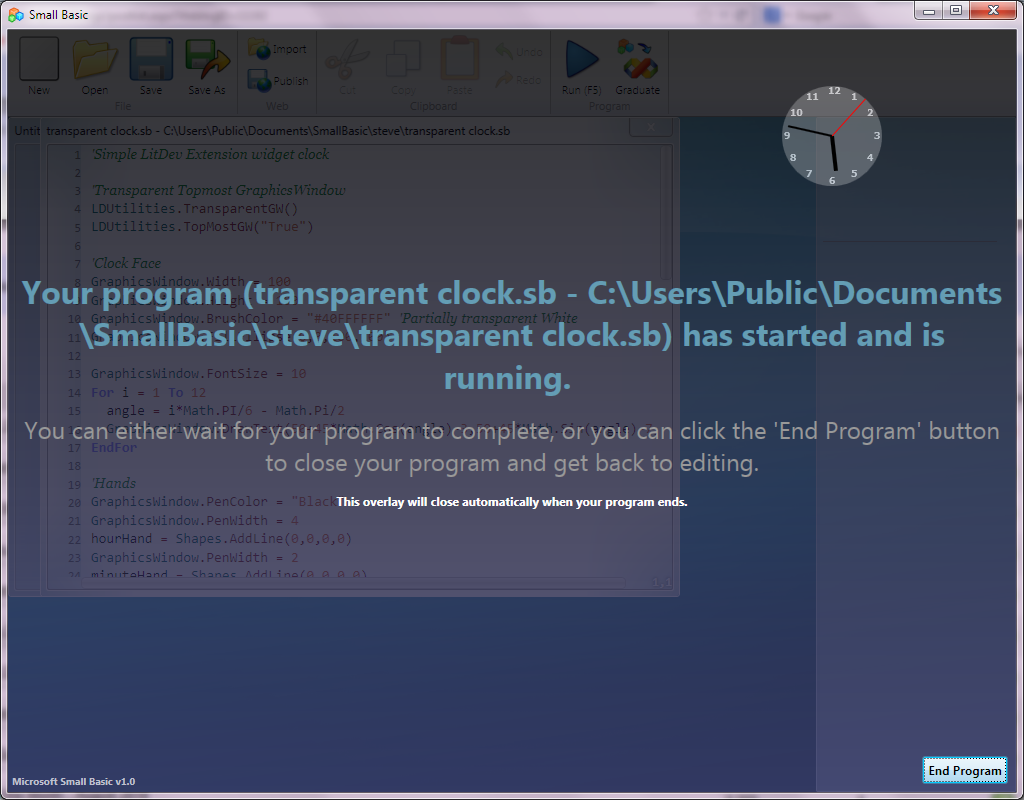Click the End Program button
Screen dimensions: 1024x800
(964, 770)
